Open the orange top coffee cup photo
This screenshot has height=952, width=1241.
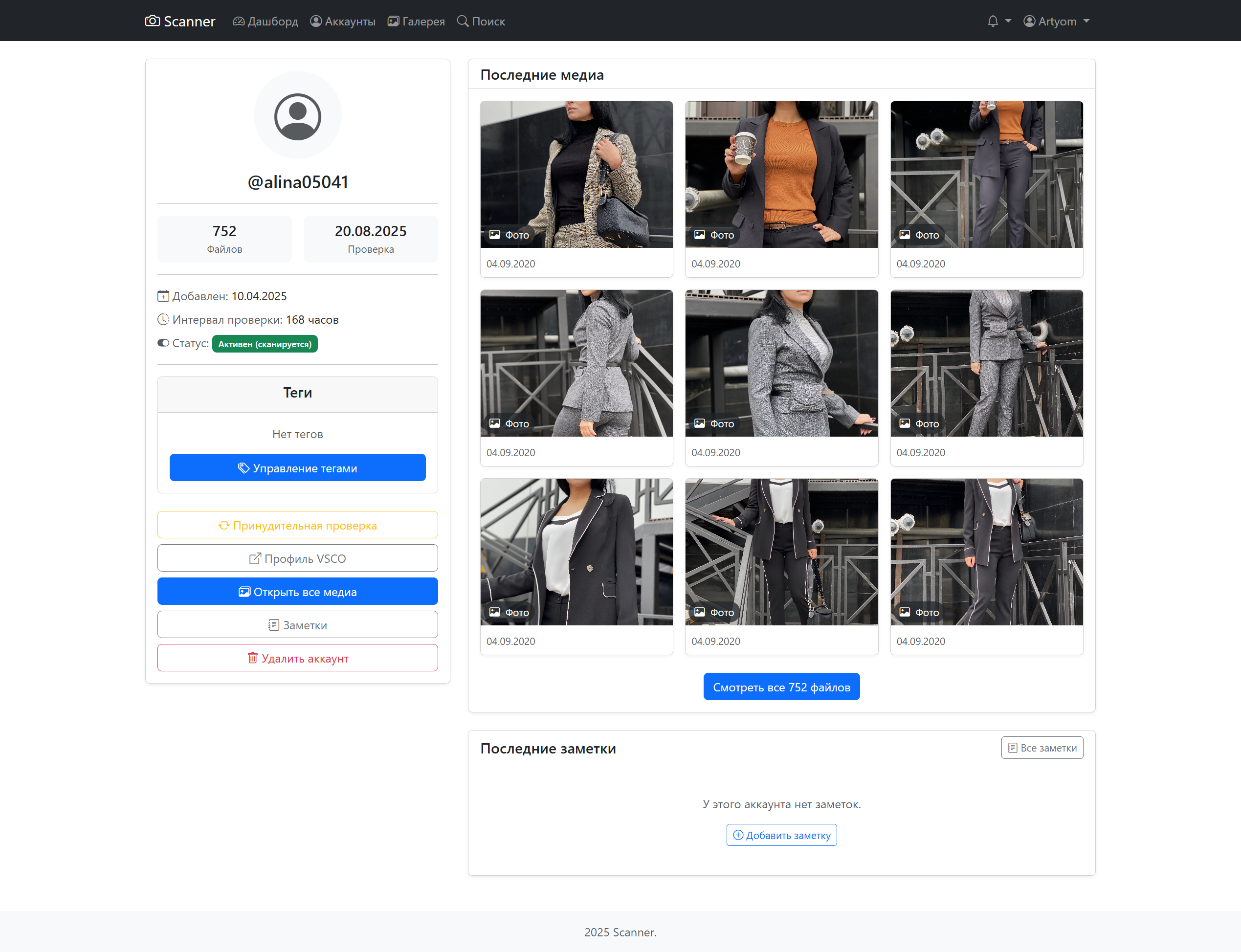tap(781, 175)
